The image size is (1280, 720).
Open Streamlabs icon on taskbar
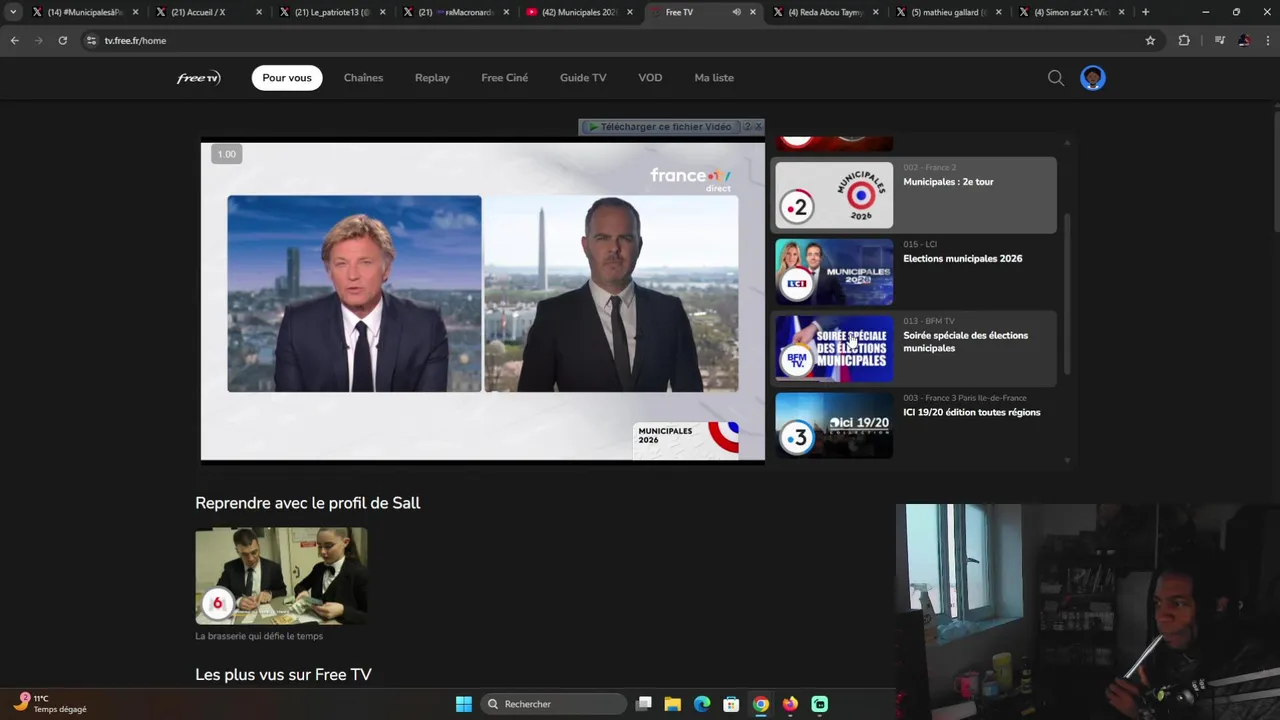(x=820, y=704)
